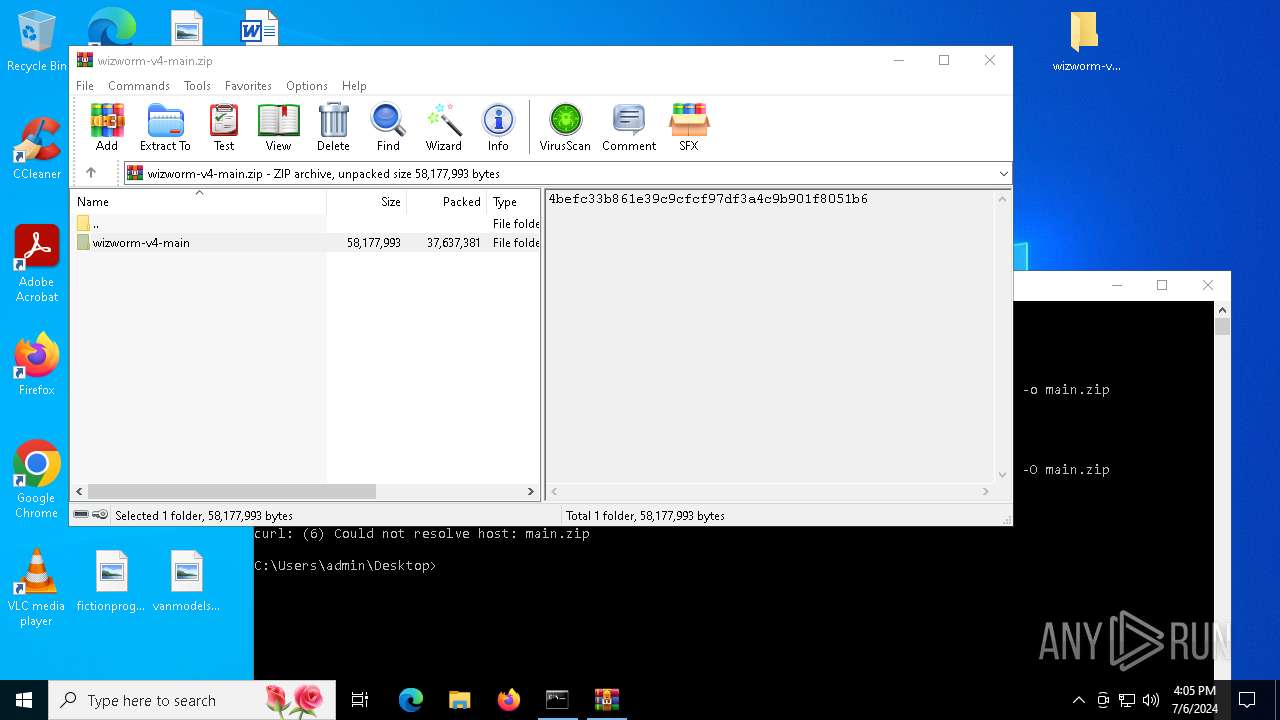Open Microsoft Edge from taskbar
Screen dimensions: 1280x720
pyautogui.click(x=411, y=700)
